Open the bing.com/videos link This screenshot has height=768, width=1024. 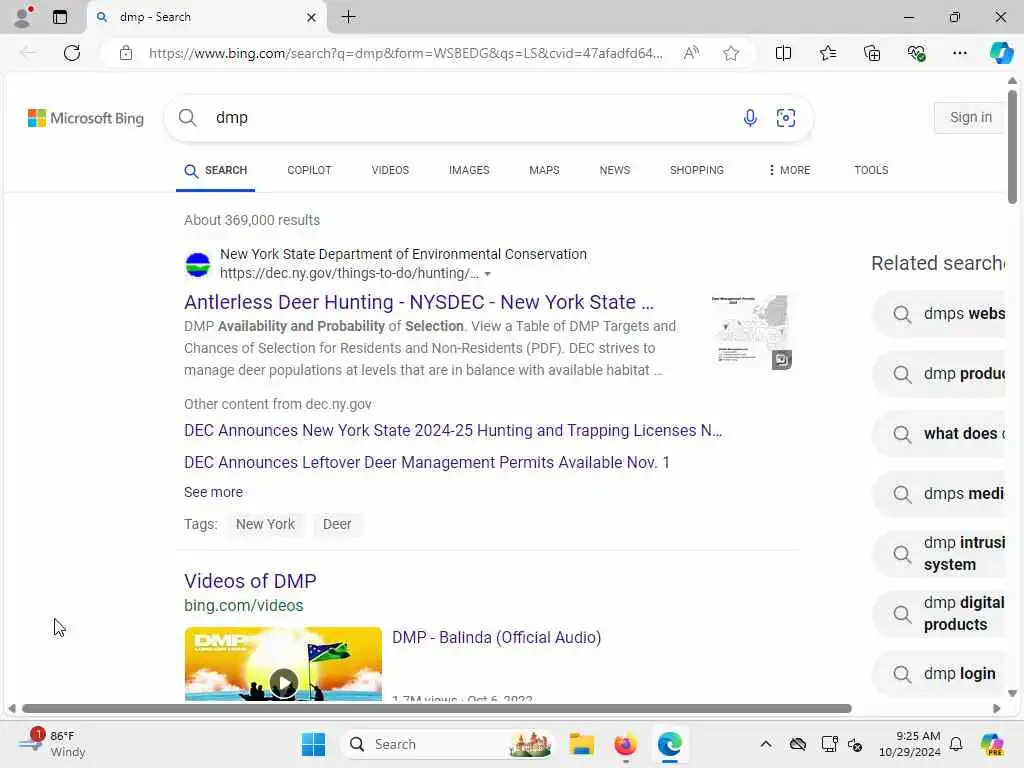[244, 606]
